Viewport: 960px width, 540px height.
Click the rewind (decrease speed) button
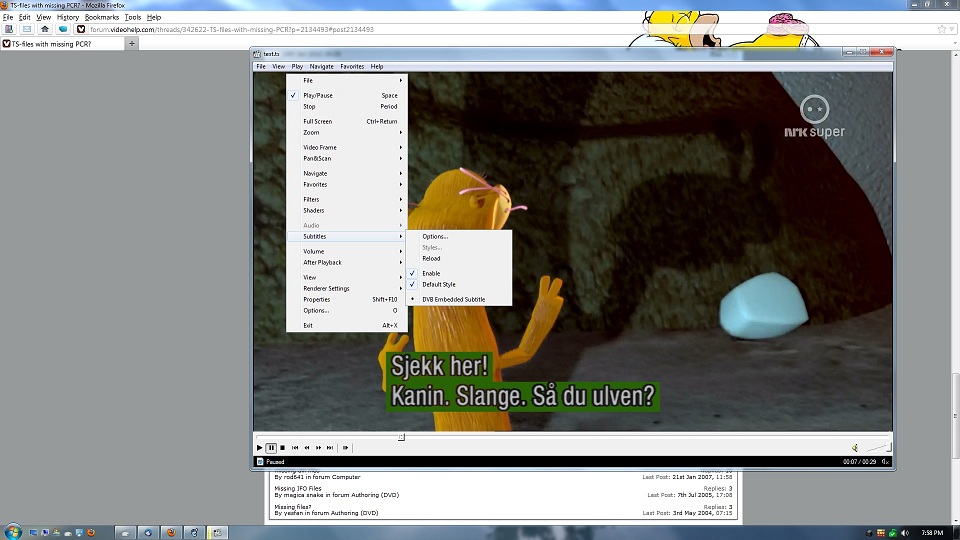pos(307,448)
